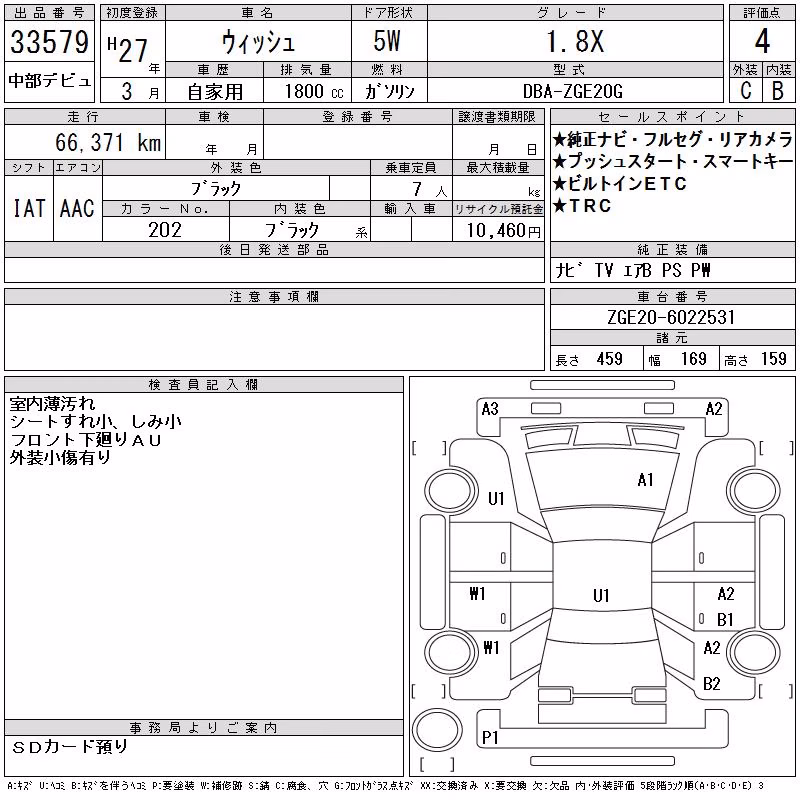Click the セールスポイント header
The image size is (800, 800).
coord(672,117)
